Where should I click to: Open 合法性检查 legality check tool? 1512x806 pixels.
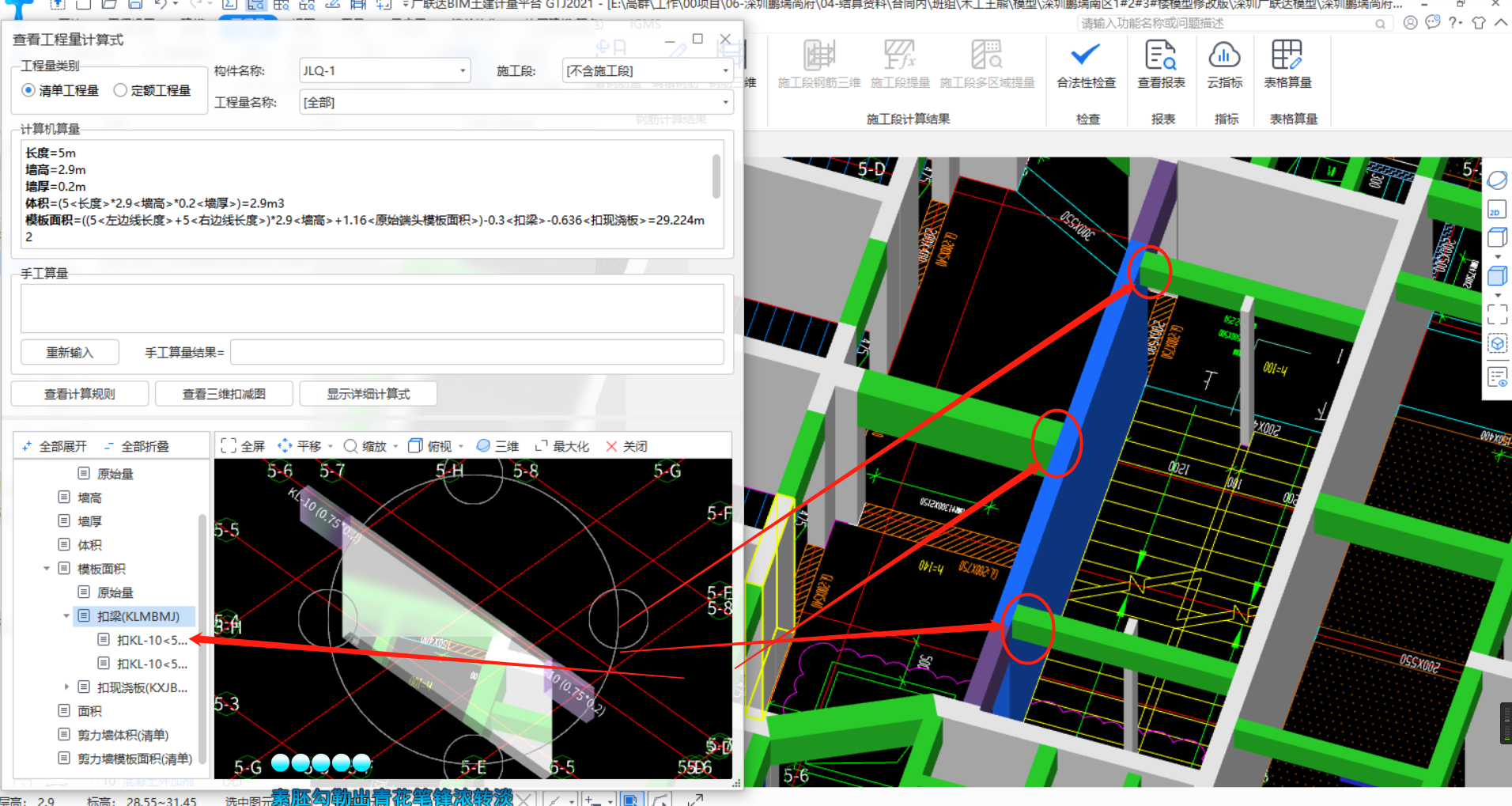pos(1086,65)
